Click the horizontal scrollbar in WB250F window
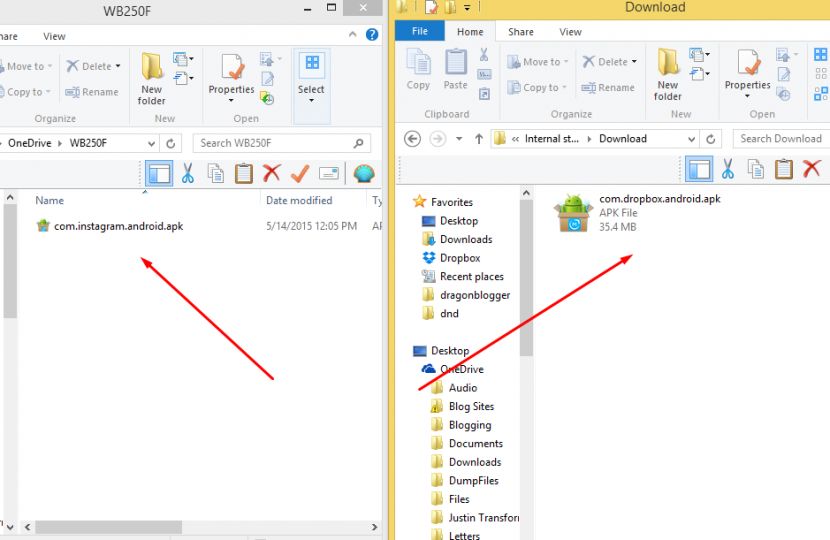The height and width of the screenshot is (540, 830). click(109, 527)
